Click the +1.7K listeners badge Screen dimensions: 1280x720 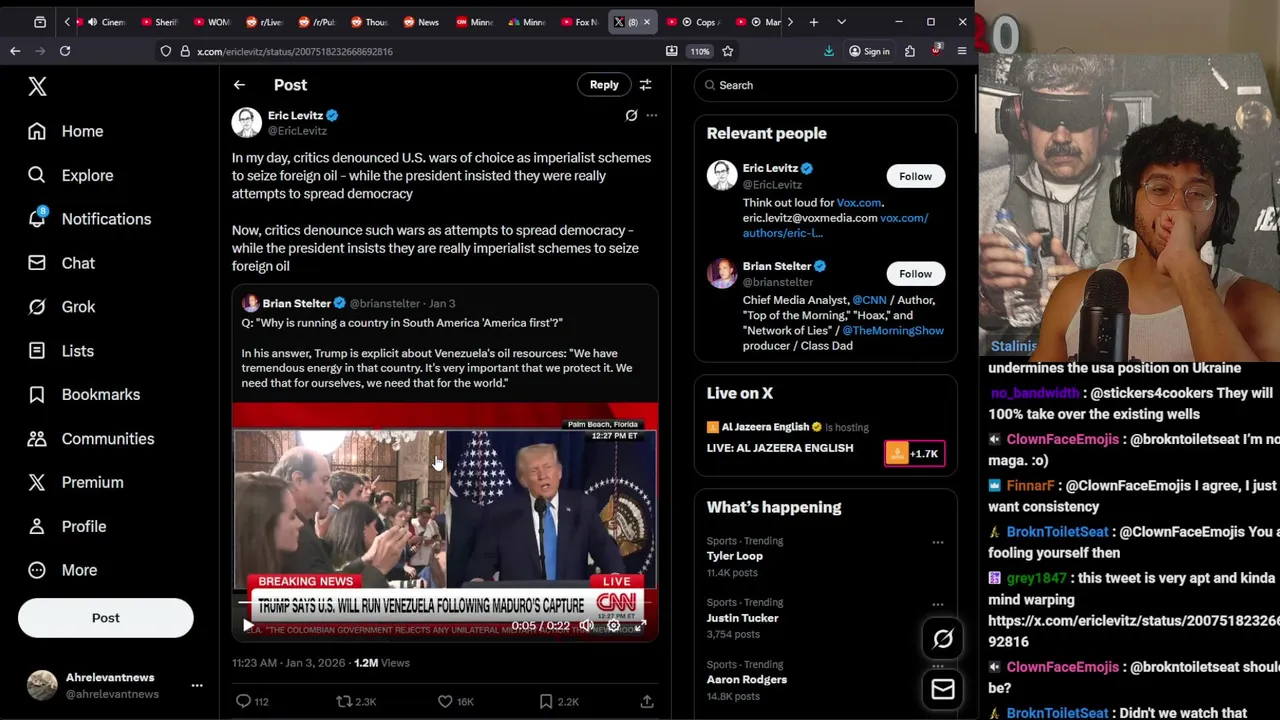(914, 454)
